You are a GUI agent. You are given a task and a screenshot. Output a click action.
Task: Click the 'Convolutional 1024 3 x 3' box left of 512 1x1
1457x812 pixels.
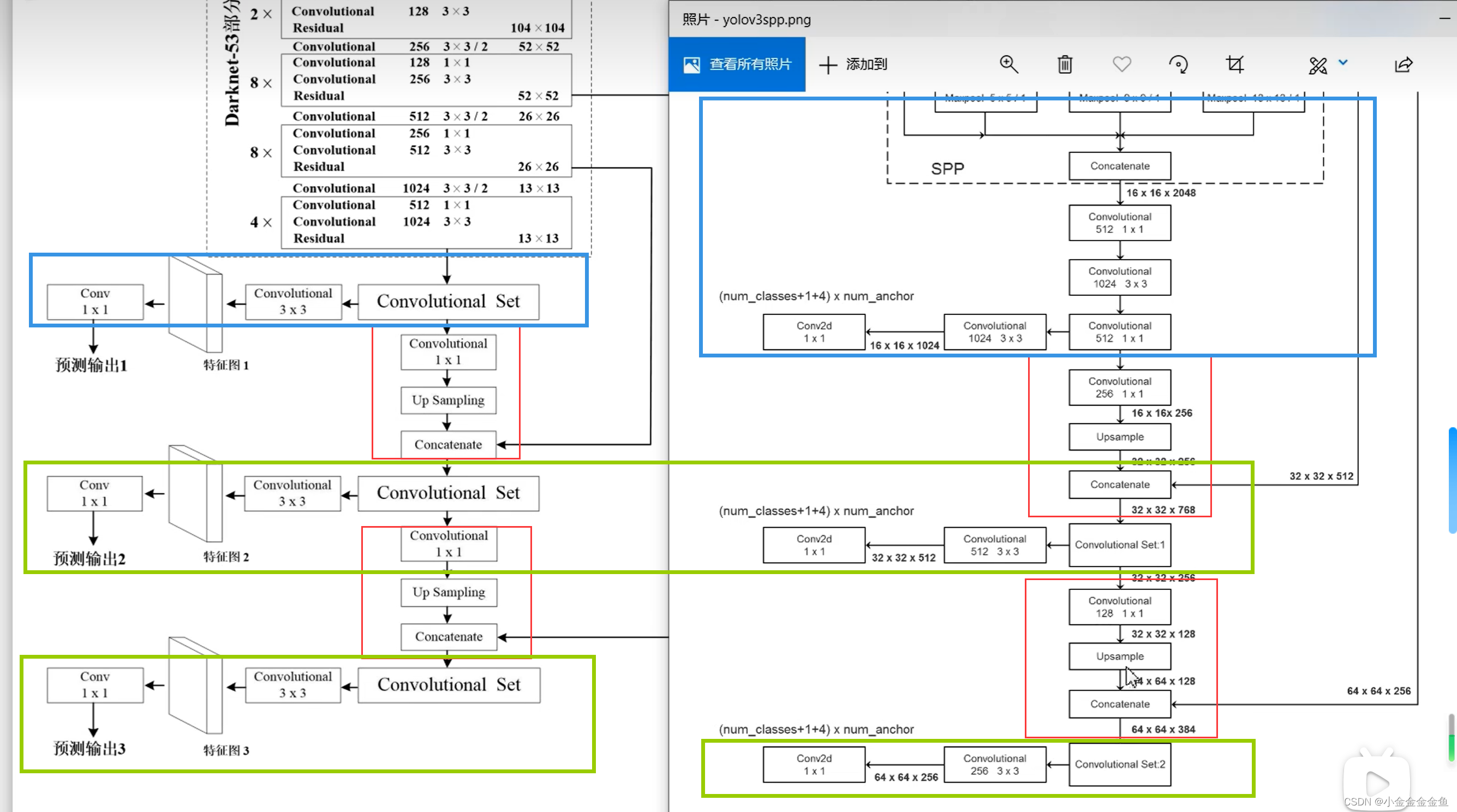(995, 332)
